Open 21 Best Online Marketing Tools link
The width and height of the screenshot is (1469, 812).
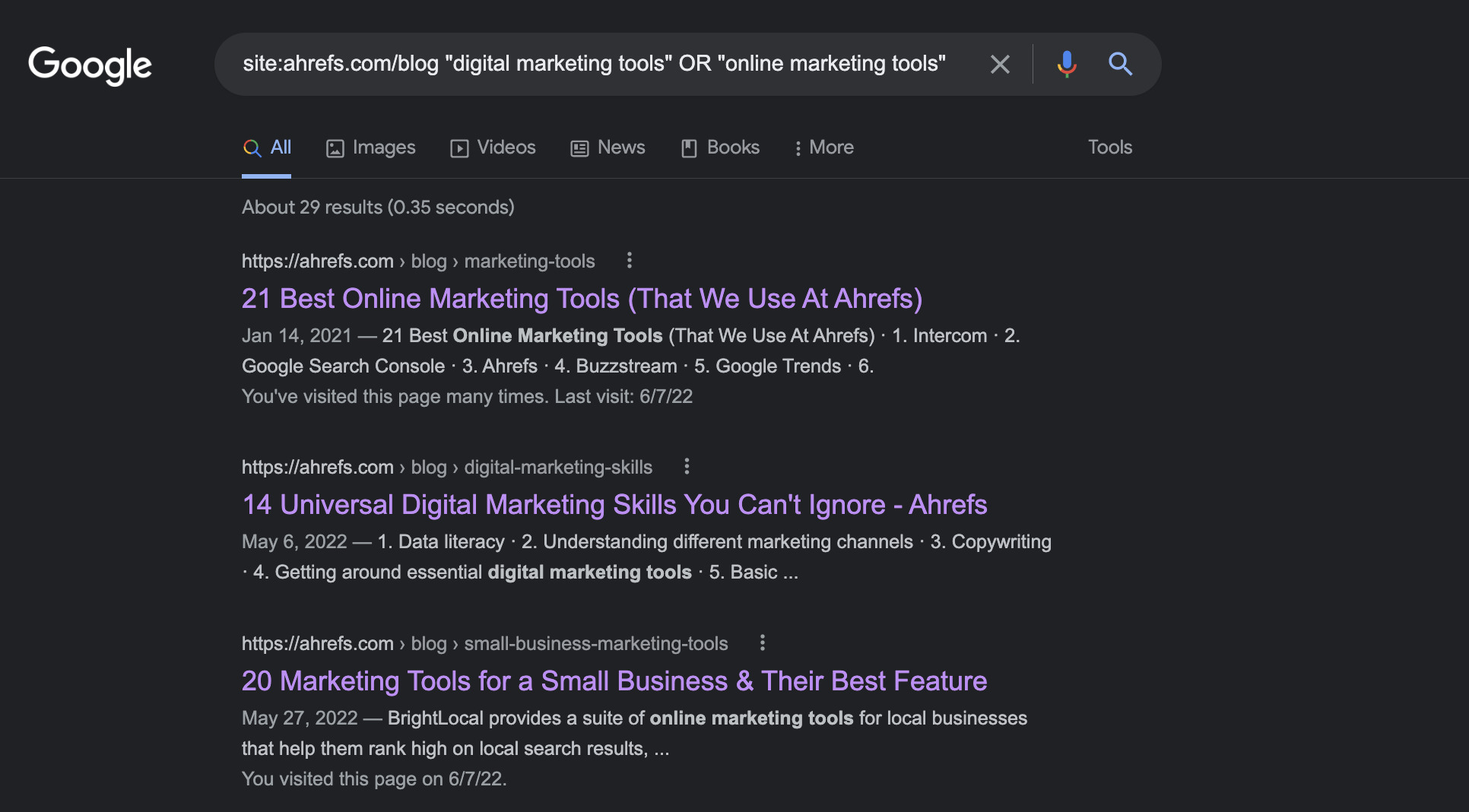pos(582,299)
